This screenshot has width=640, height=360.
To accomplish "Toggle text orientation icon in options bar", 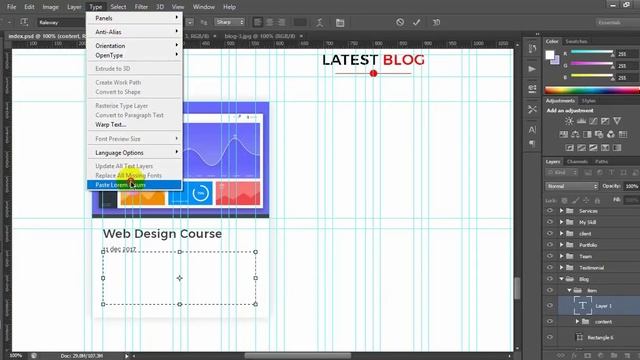I will pyautogui.click(x=24, y=22).
